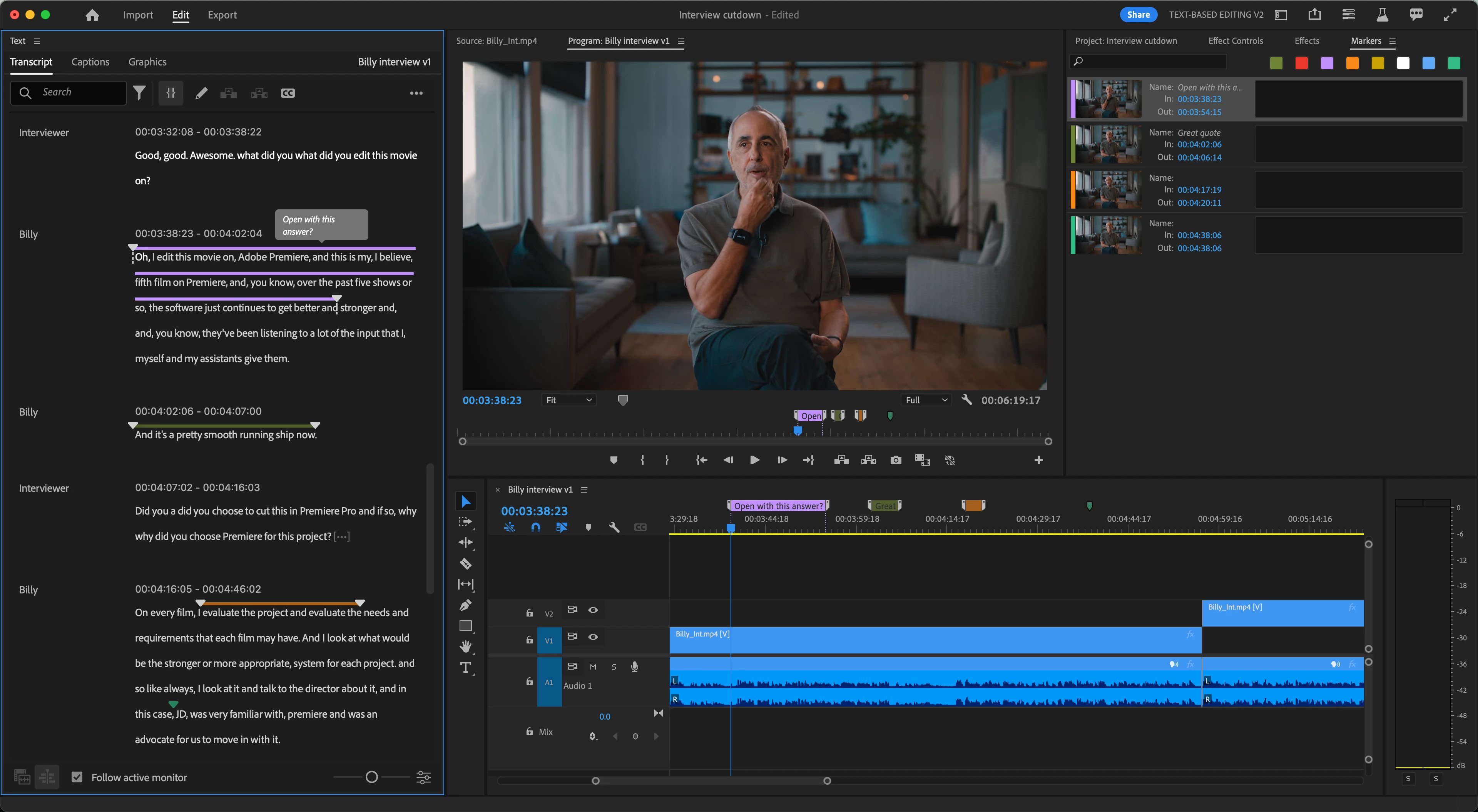This screenshot has width=1478, height=812.
Task: Click the filter funnel icon in transcript
Action: pos(139,93)
